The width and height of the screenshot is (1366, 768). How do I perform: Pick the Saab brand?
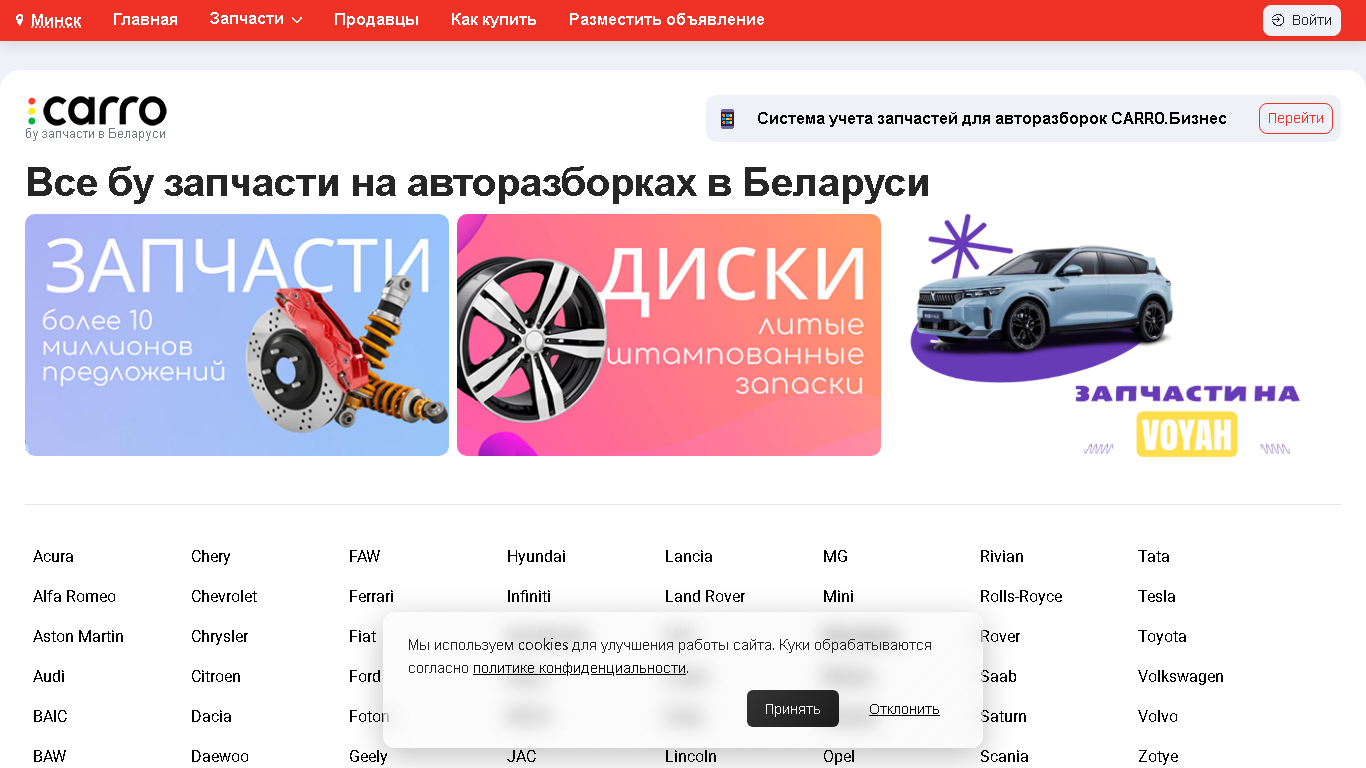(x=998, y=676)
